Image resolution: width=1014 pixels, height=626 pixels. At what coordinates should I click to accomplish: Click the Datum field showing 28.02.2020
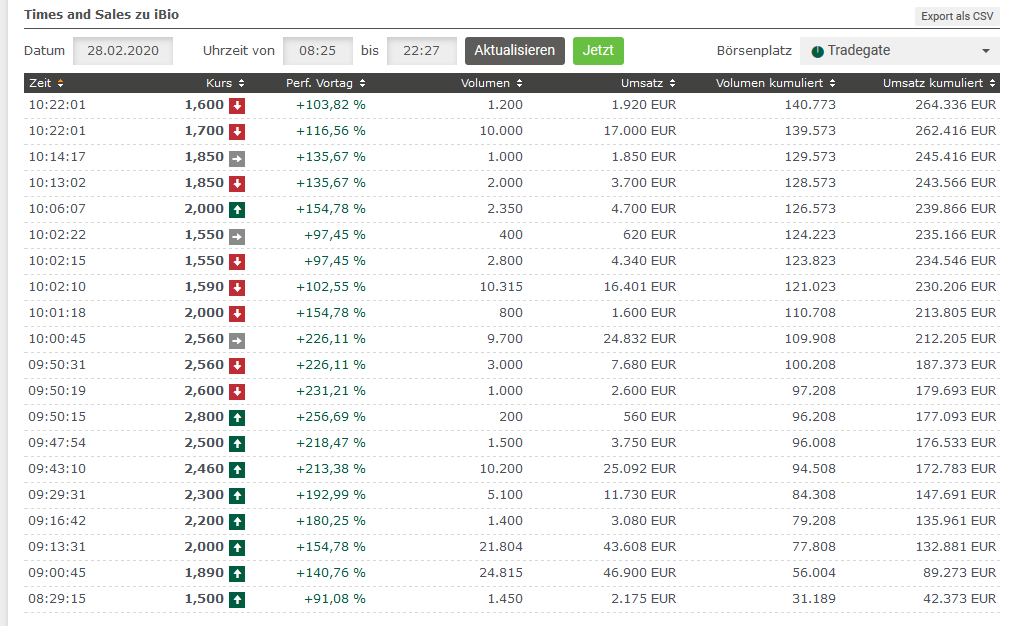[x=124, y=51]
